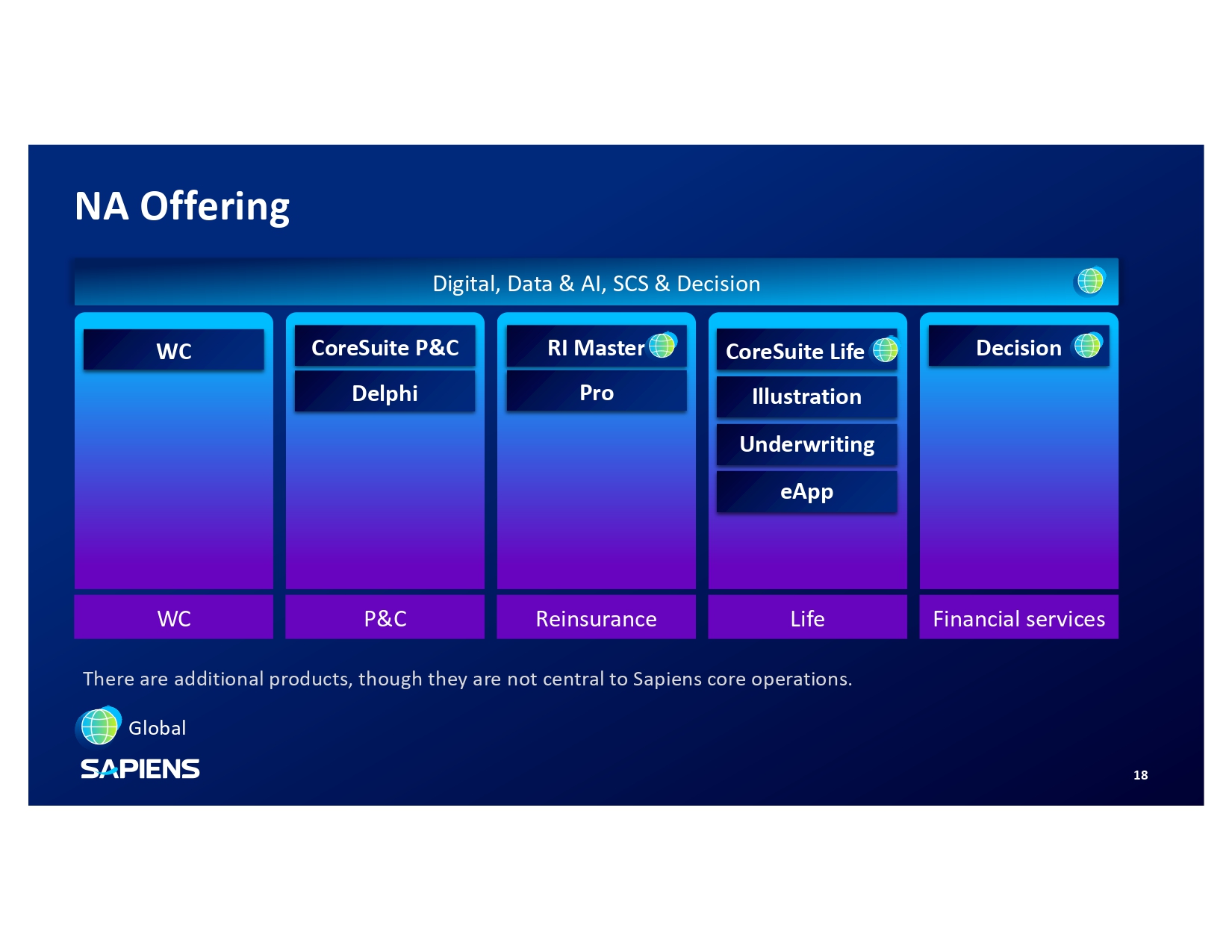
Task: Click the slide page number 18
Action: click(x=1140, y=775)
